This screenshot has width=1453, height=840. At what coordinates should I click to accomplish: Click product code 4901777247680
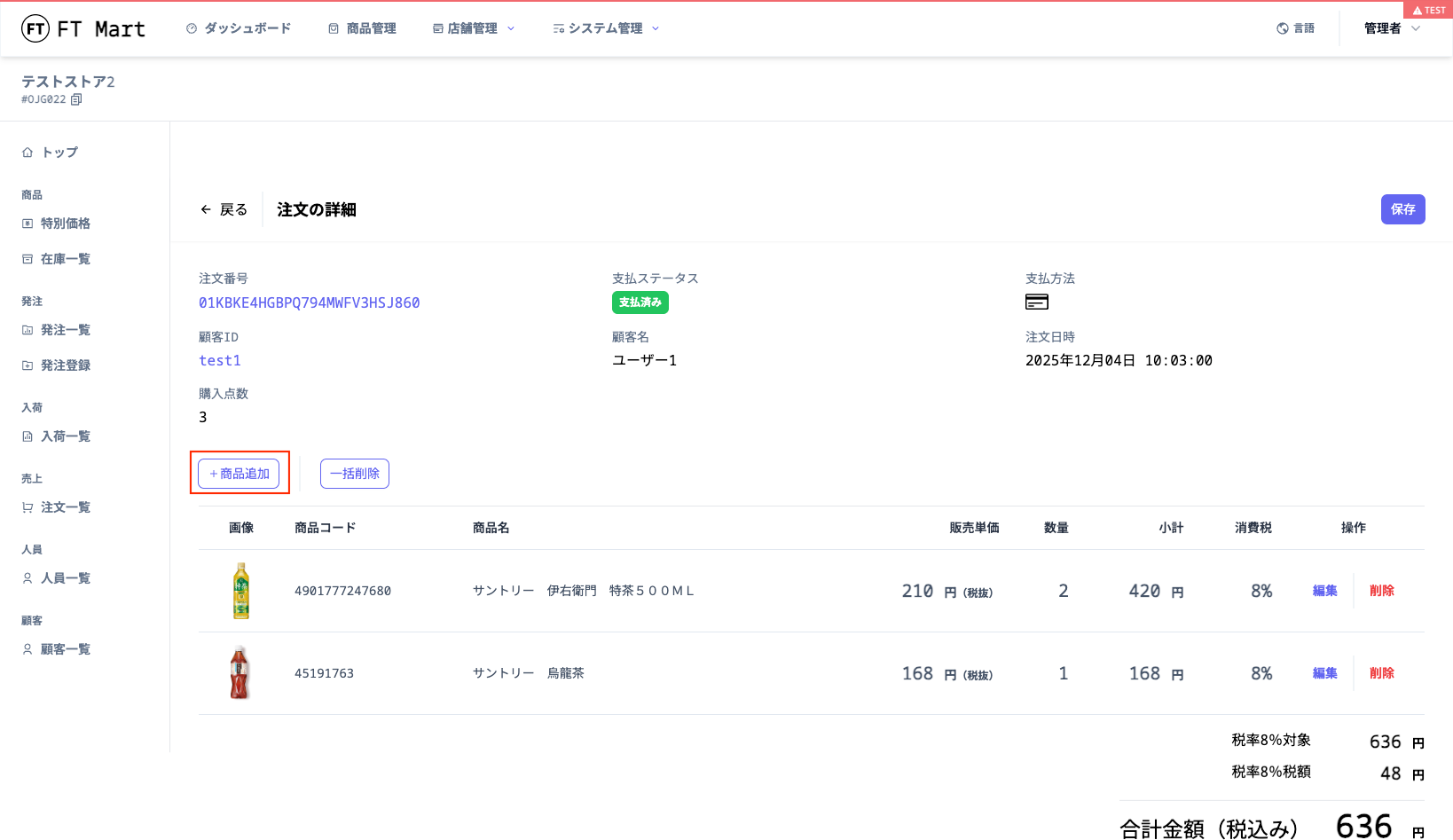click(342, 591)
